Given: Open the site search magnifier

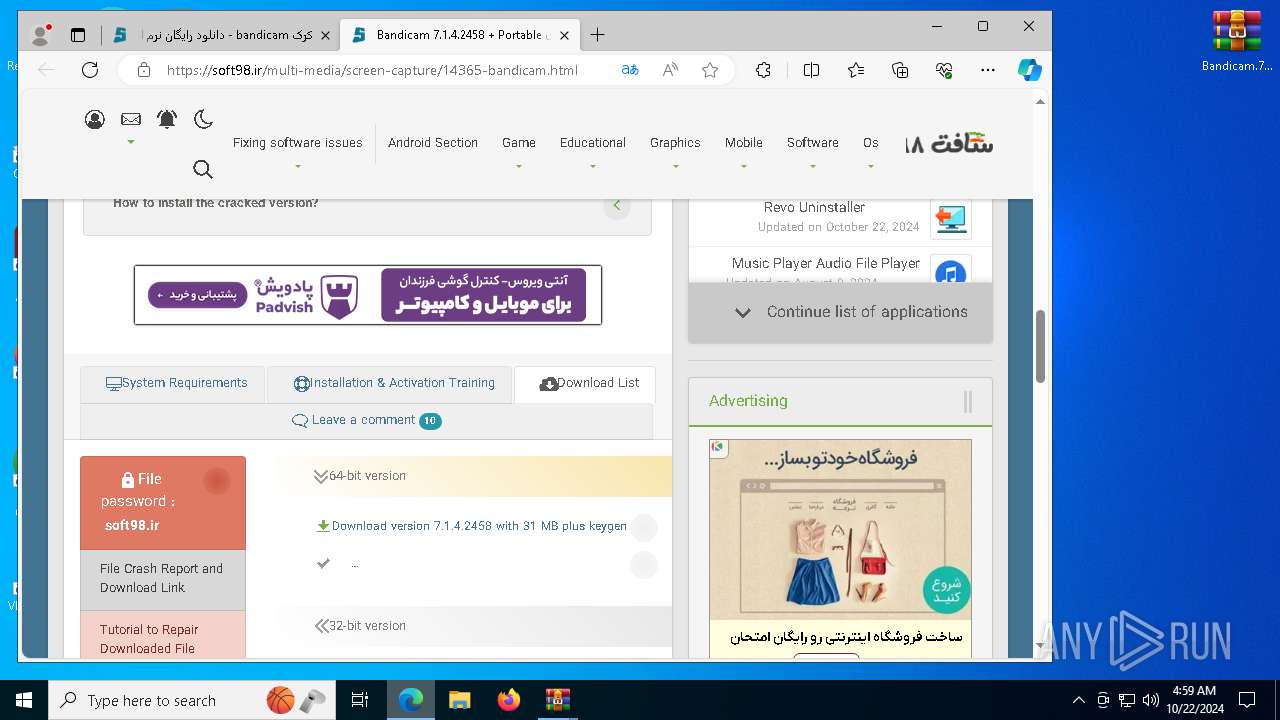Looking at the screenshot, I should point(203,169).
